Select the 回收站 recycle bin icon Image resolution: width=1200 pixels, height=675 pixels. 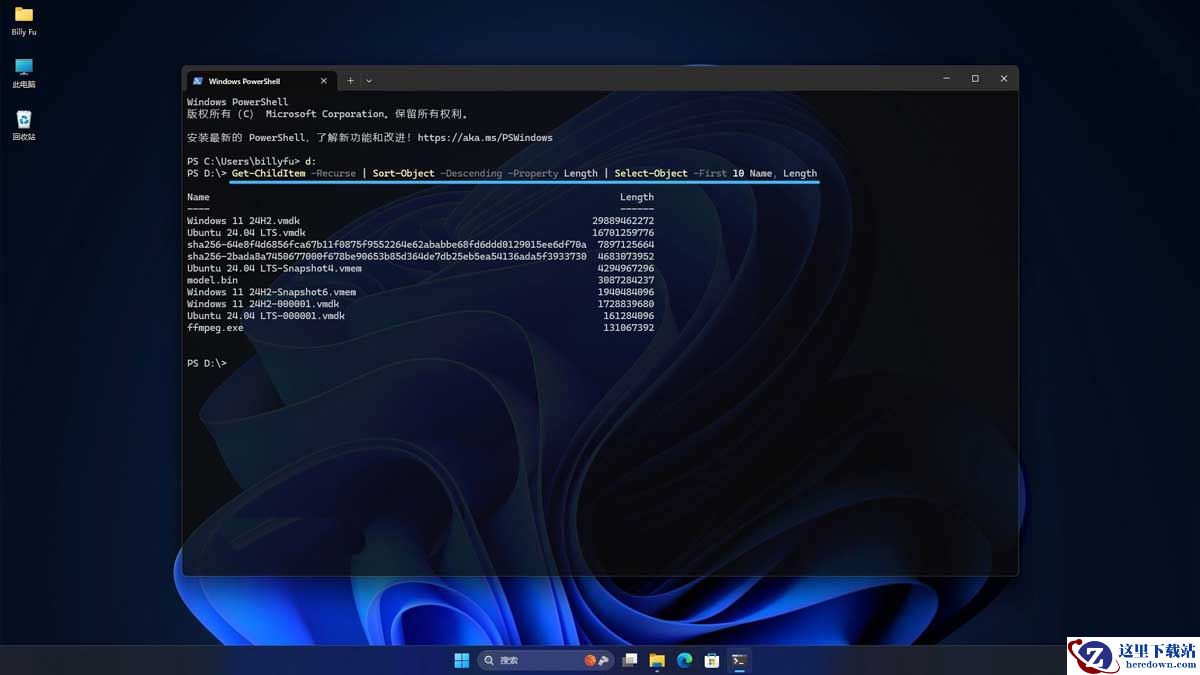tap(24, 126)
